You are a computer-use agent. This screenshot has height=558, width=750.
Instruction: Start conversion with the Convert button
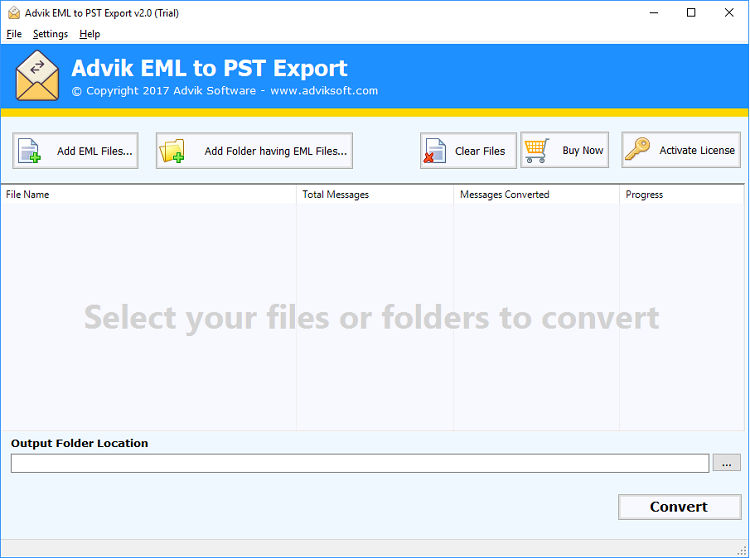coord(679,507)
